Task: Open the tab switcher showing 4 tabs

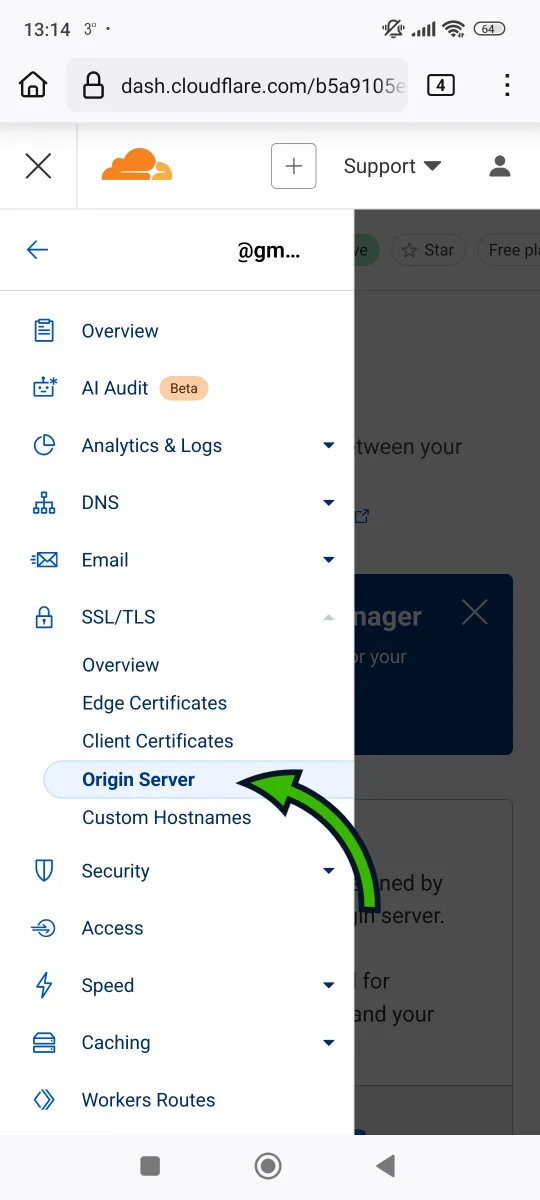Action: pos(441,85)
